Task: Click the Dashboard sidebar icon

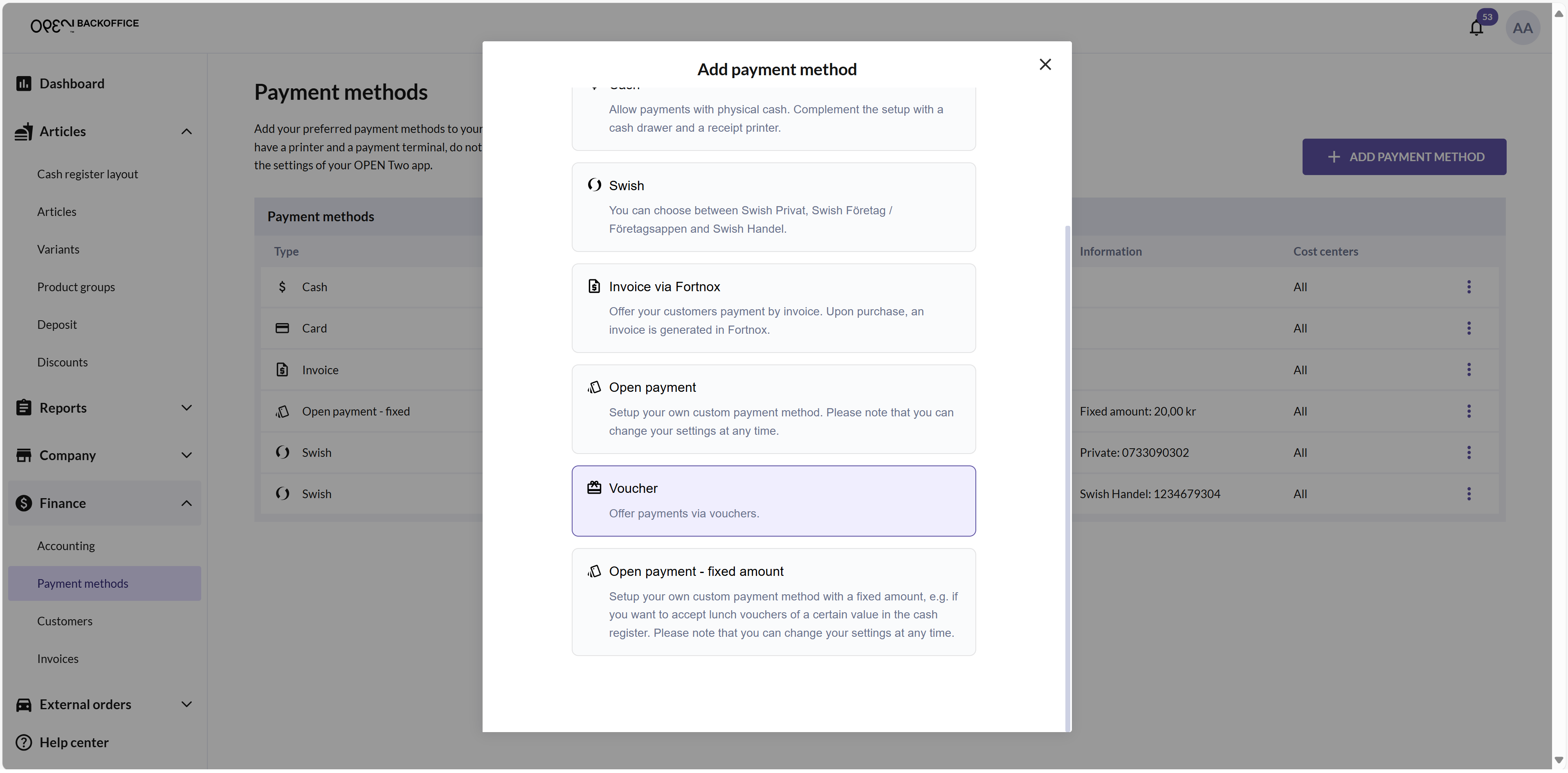Action: pyautogui.click(x=24, y=83)
